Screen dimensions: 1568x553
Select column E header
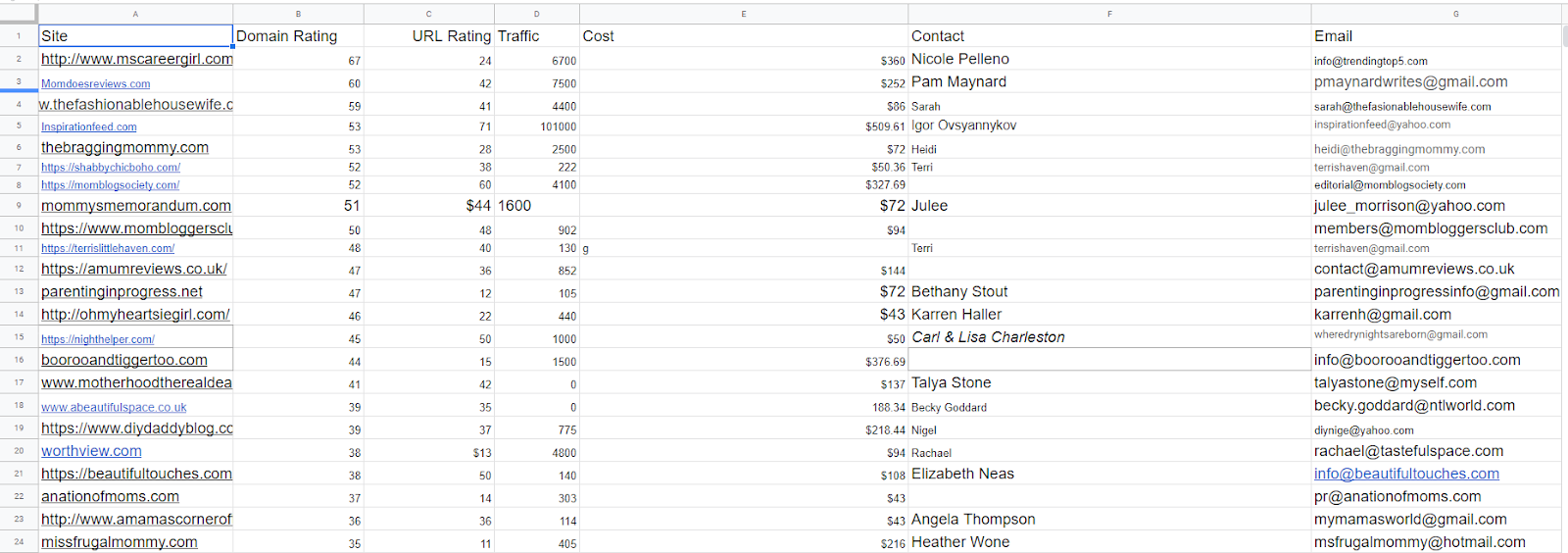click(x=744, y=14)
